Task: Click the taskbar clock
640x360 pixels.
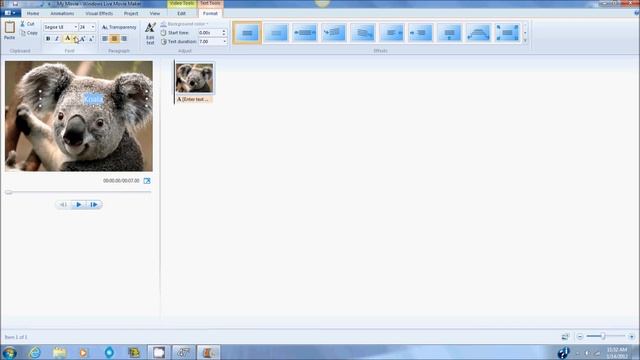Action: coord(617,353)
